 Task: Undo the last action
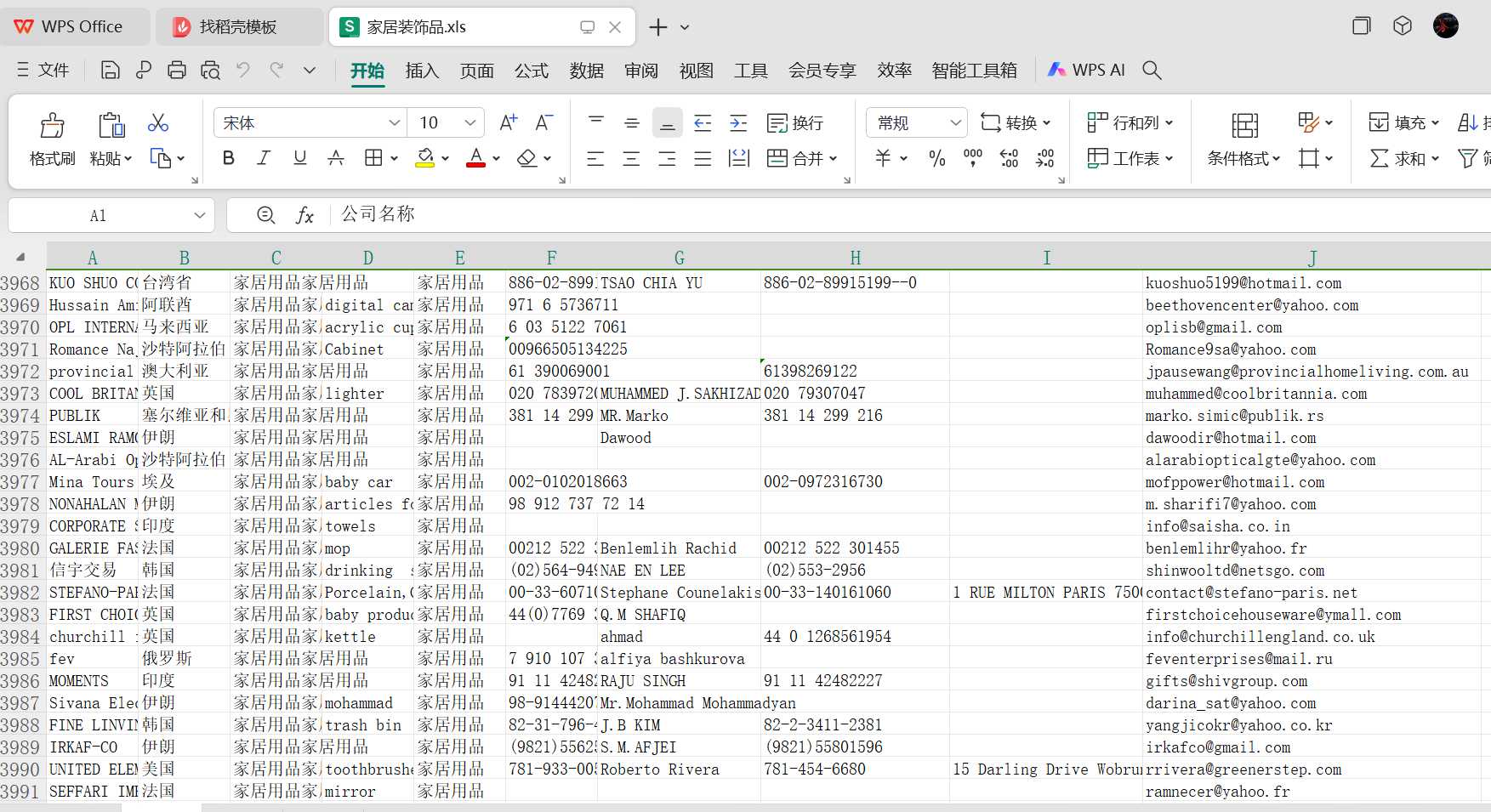click(243, 70)
